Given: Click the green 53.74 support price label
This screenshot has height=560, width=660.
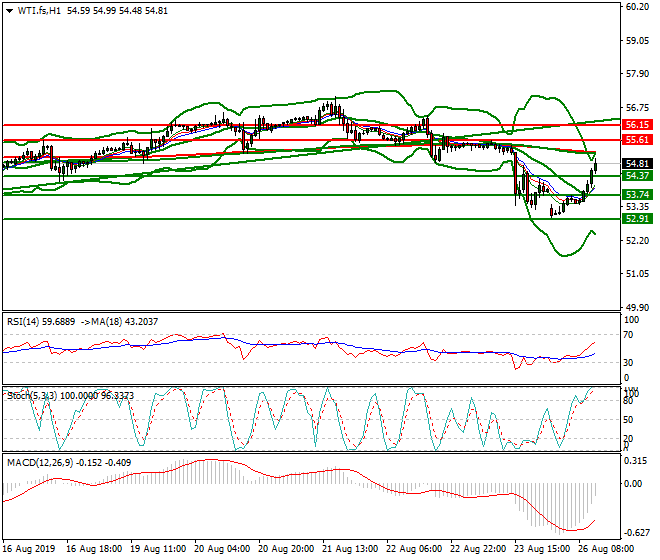Looking at the screenshot, I should point(637,195).
